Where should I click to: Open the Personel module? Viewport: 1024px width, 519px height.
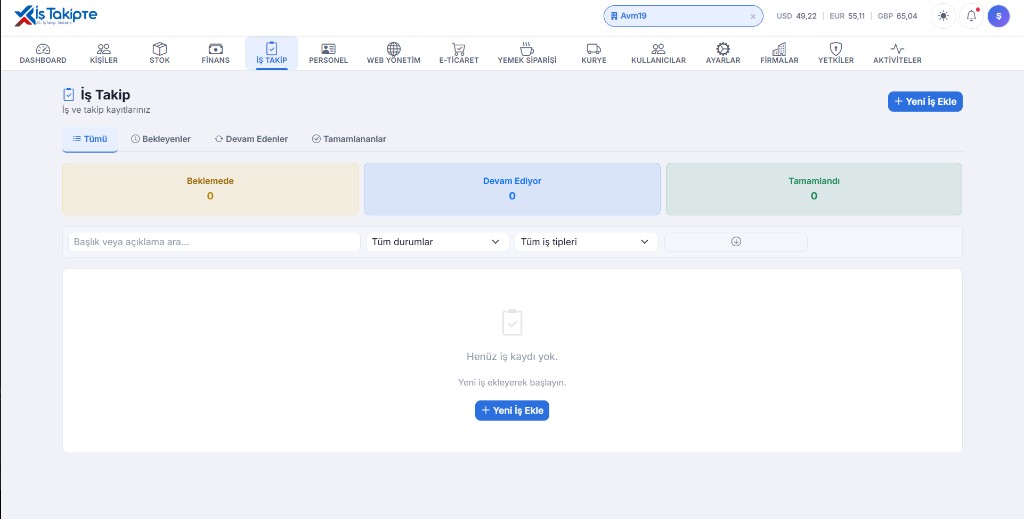328,54
